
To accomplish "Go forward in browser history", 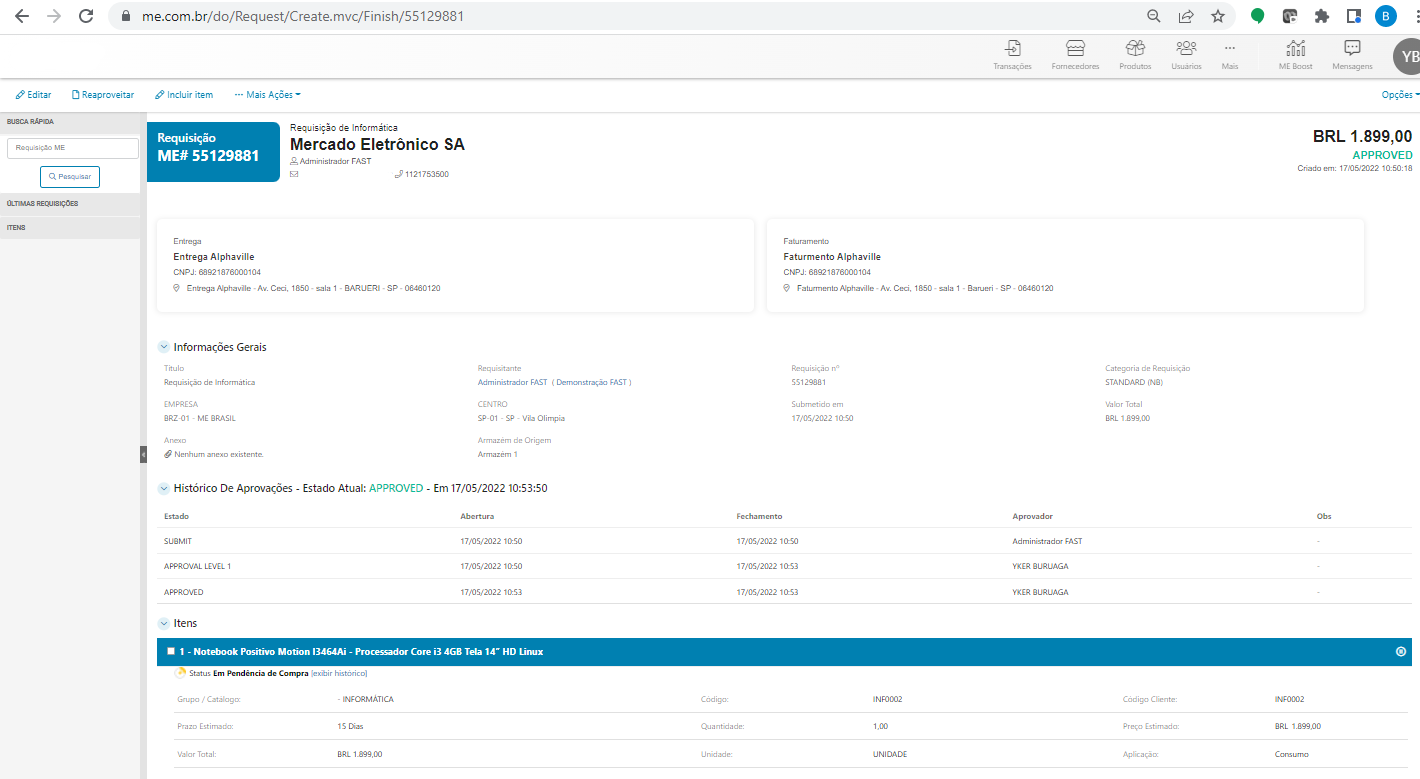I will coord(54,16).
